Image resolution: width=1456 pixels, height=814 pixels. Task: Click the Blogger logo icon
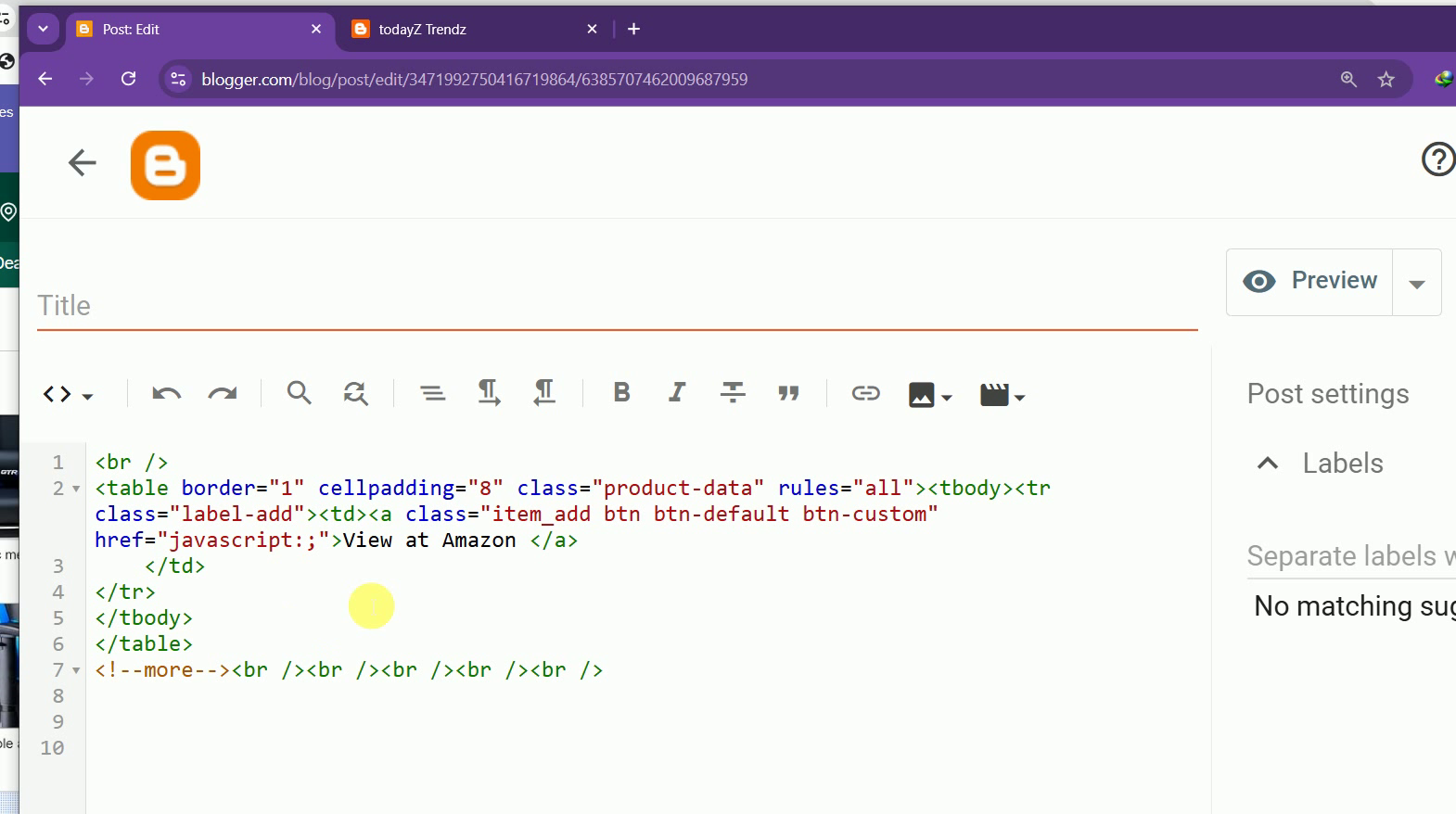click(x=165, y=165)
